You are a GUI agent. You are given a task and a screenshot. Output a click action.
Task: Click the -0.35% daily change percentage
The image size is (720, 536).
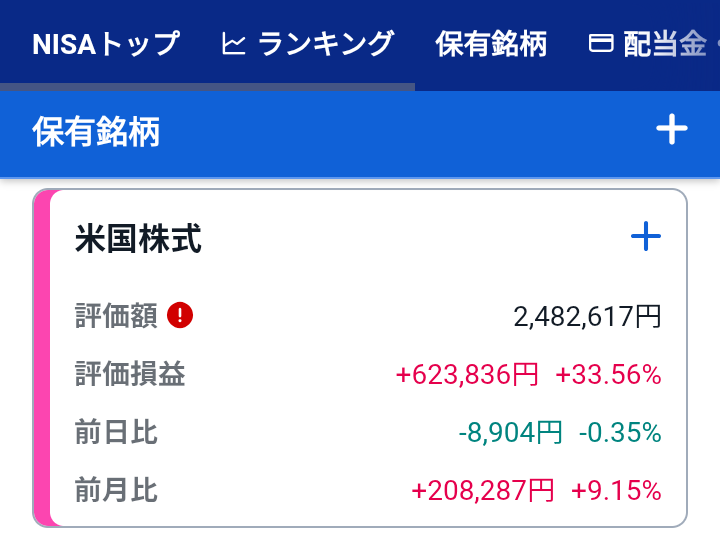(619, 433)
